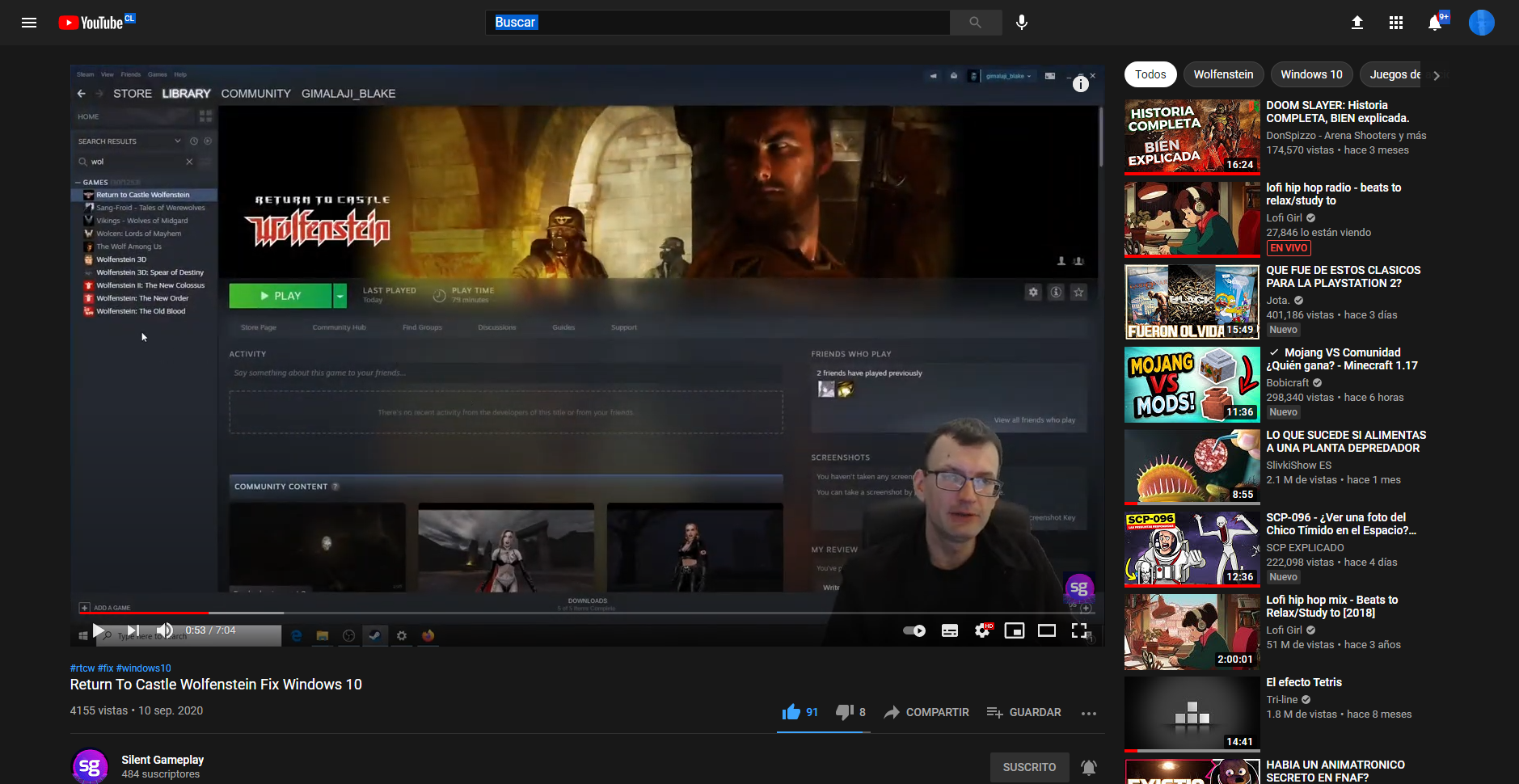
Task: Seek on the video progress bar
Action: click(587, 613)
